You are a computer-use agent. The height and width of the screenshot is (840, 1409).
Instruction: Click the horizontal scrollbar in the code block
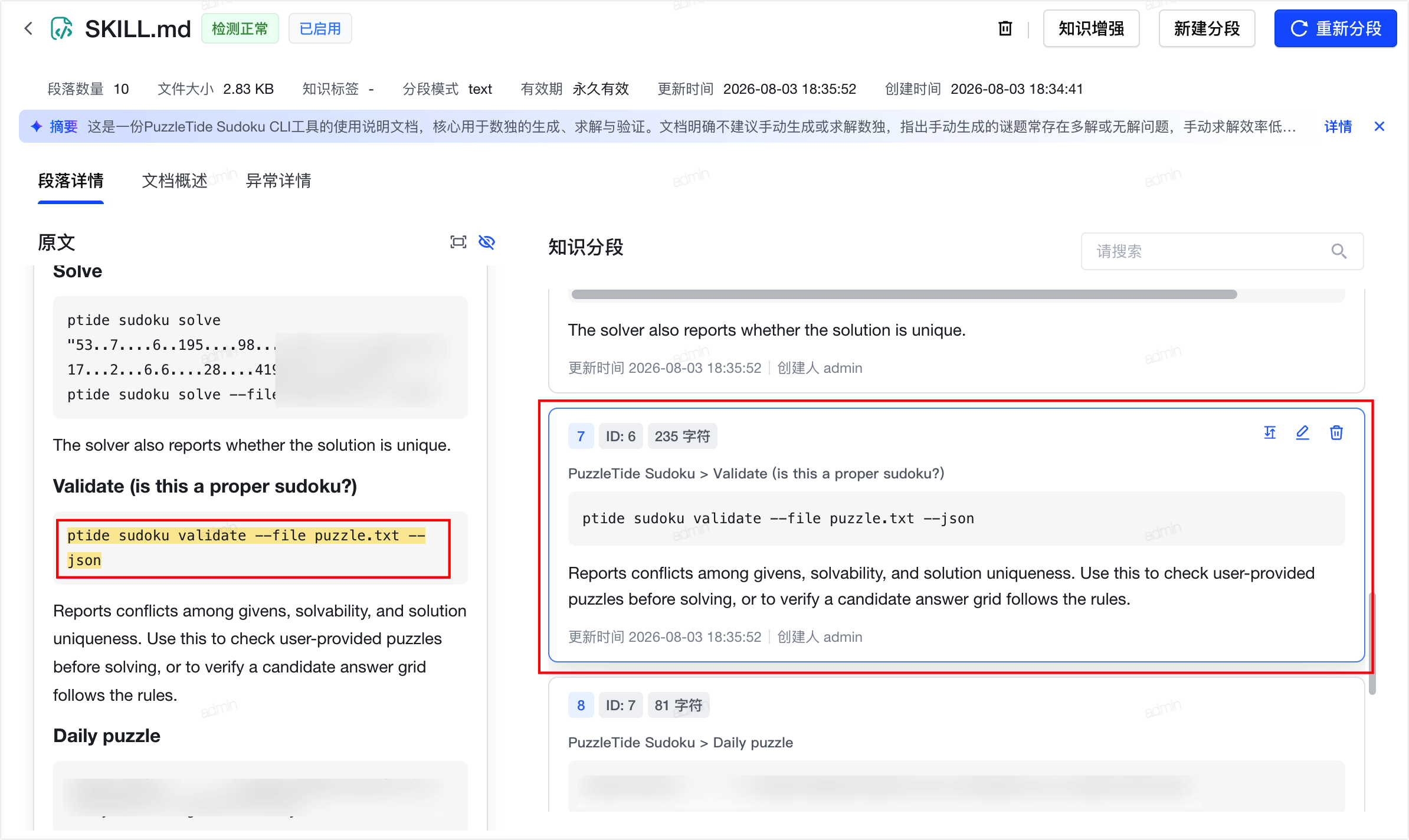(904, 294)
